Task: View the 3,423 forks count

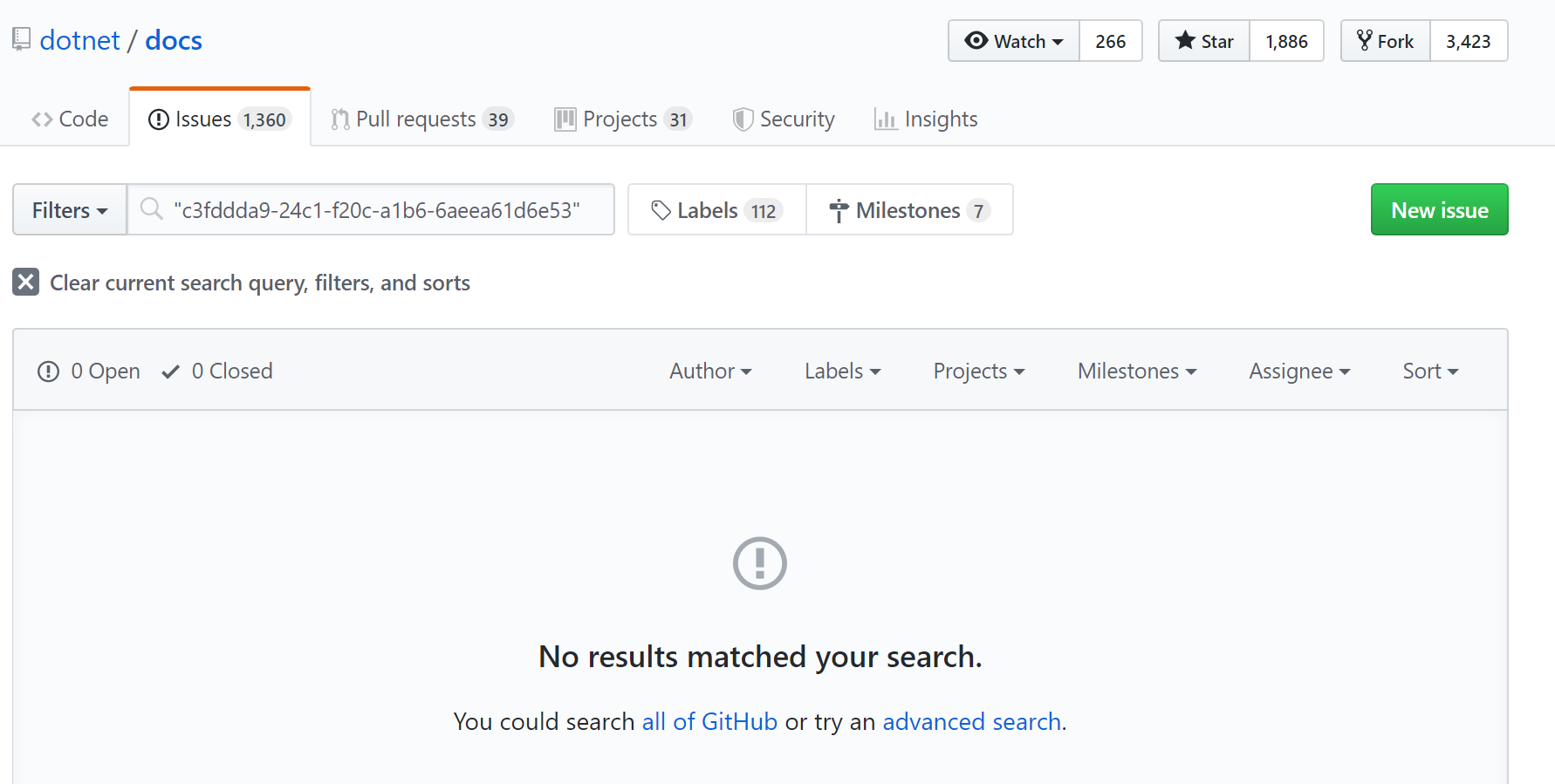Action: 1469,41
